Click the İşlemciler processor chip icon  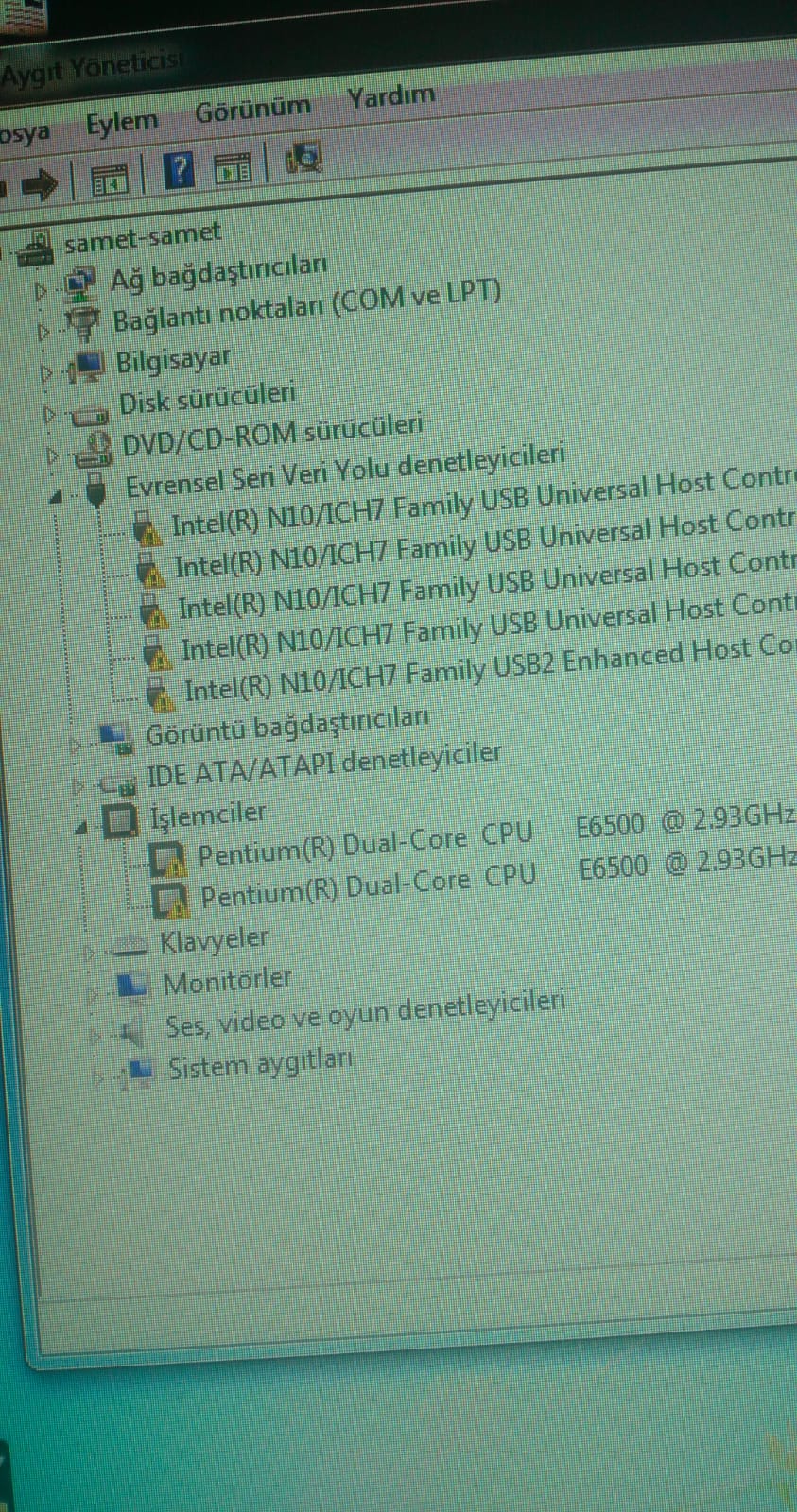coord(120,820)
